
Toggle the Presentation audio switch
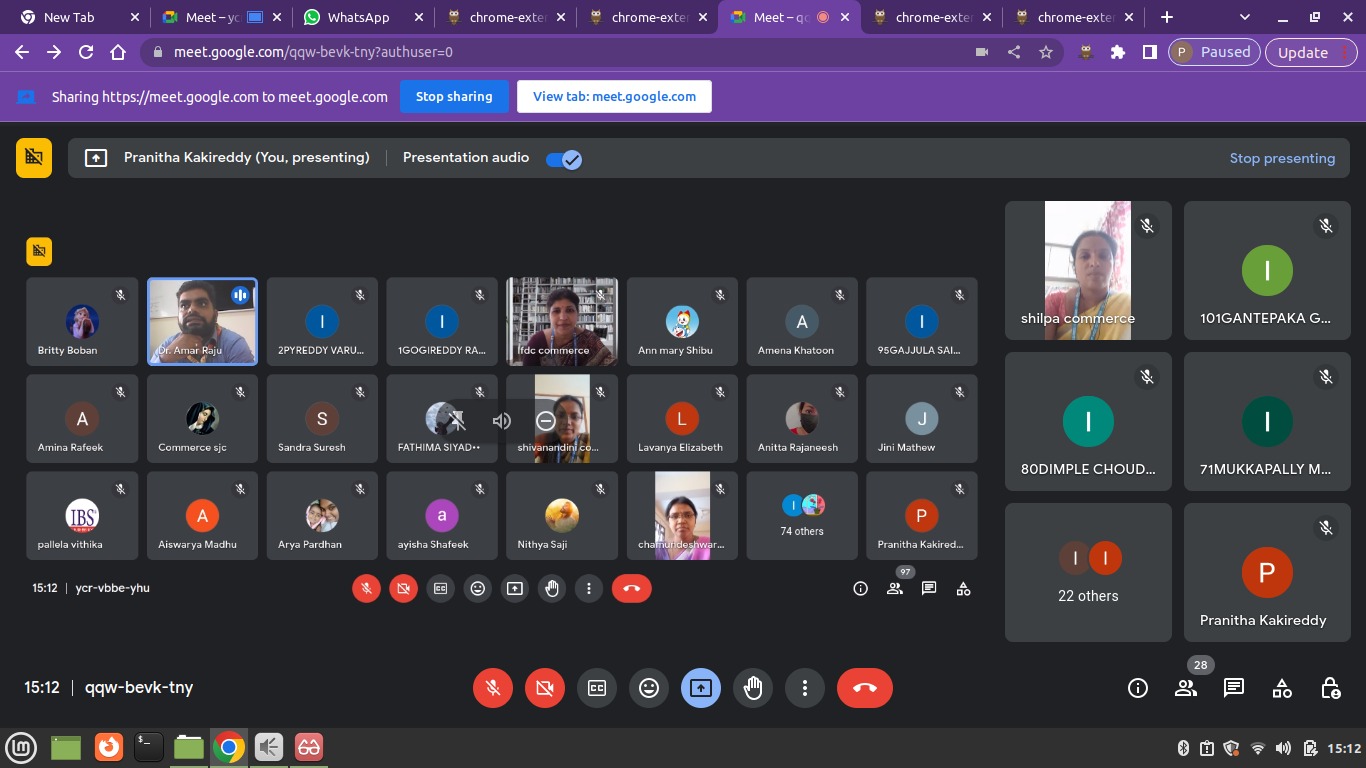[x=564, y=159]
